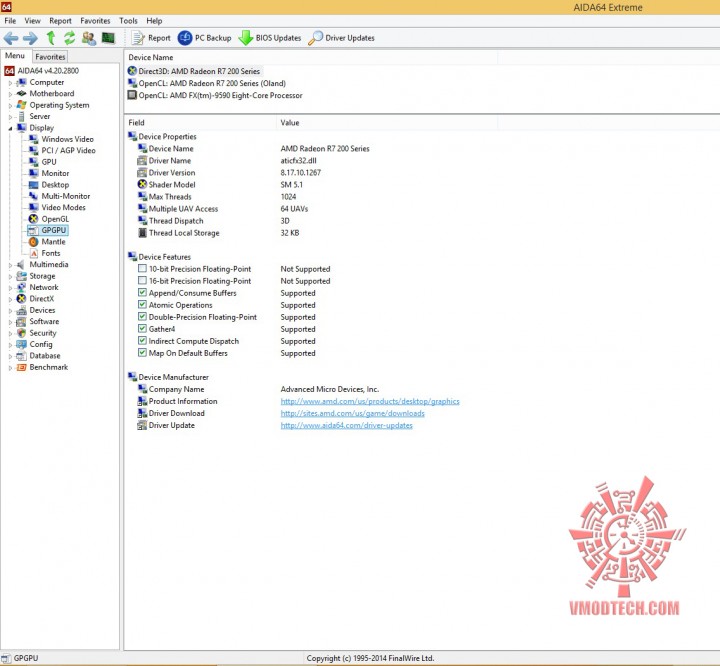Open the sites.amd.com game downloads link

(x=353, y=413)
